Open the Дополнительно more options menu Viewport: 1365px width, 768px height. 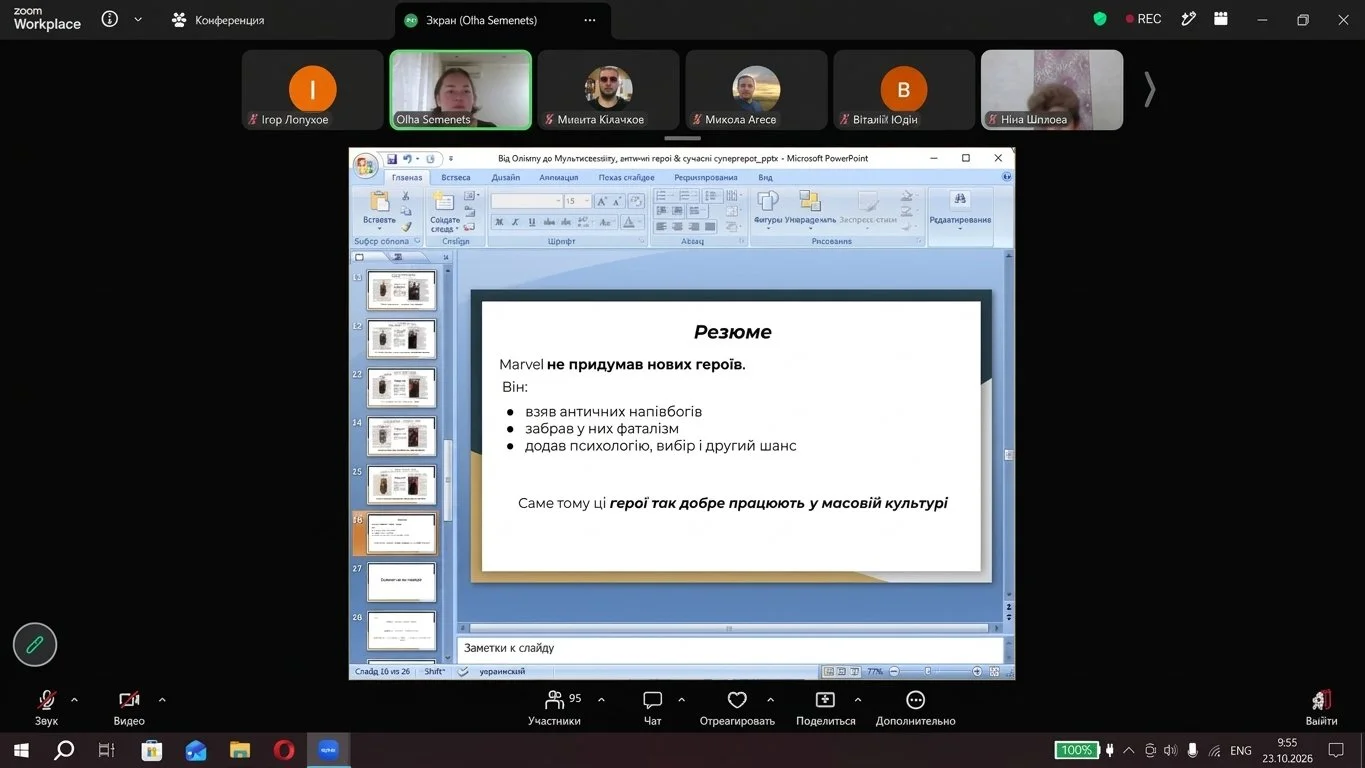[915, 706]
